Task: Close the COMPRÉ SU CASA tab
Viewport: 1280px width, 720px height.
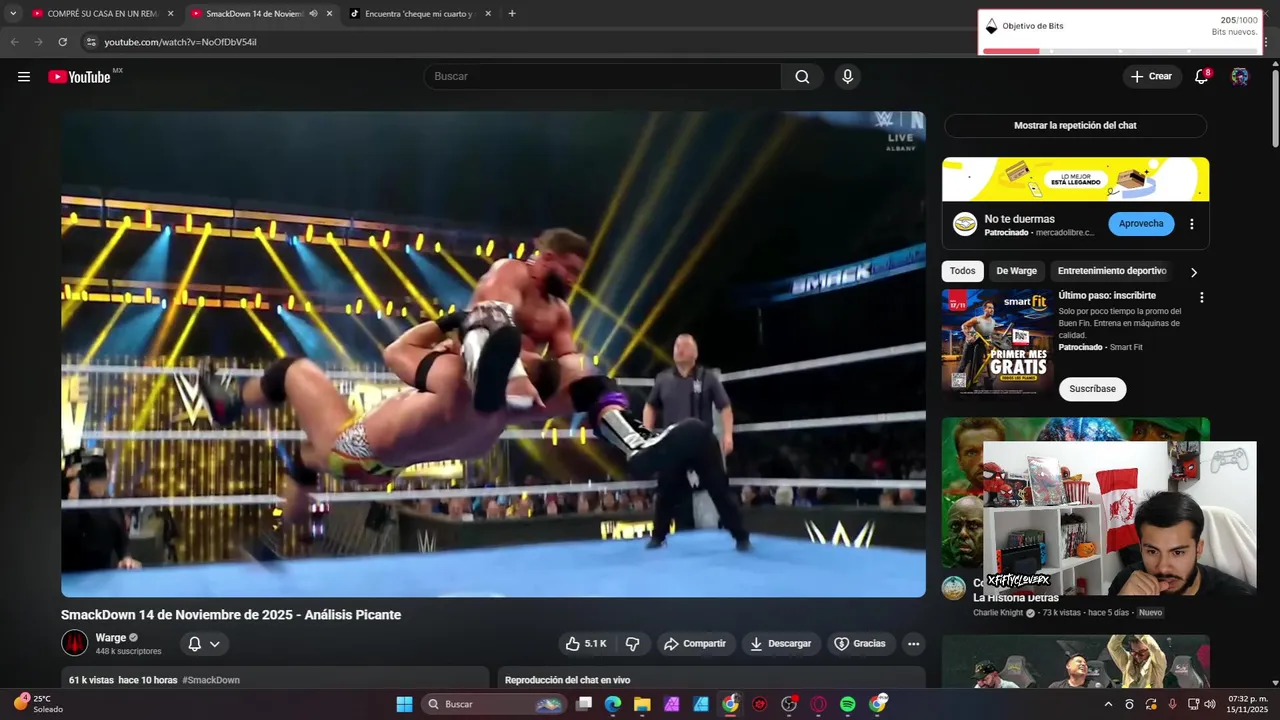Action: pyautogui.click(x=170, y=14)
